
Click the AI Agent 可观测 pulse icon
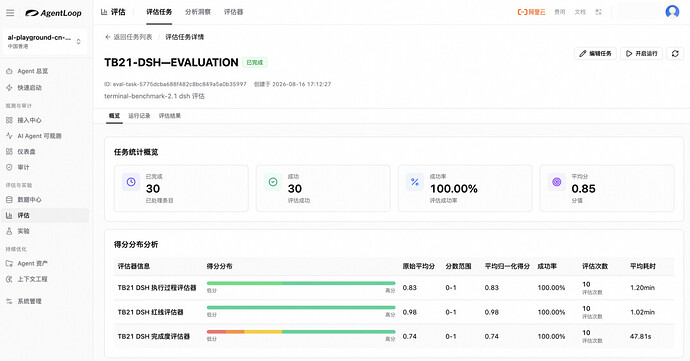pyautogui.click(x=9, y=136)
